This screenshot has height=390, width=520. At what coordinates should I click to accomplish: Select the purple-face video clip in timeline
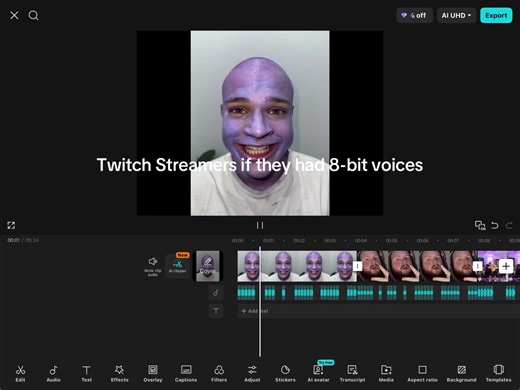(x=297, y=266)
